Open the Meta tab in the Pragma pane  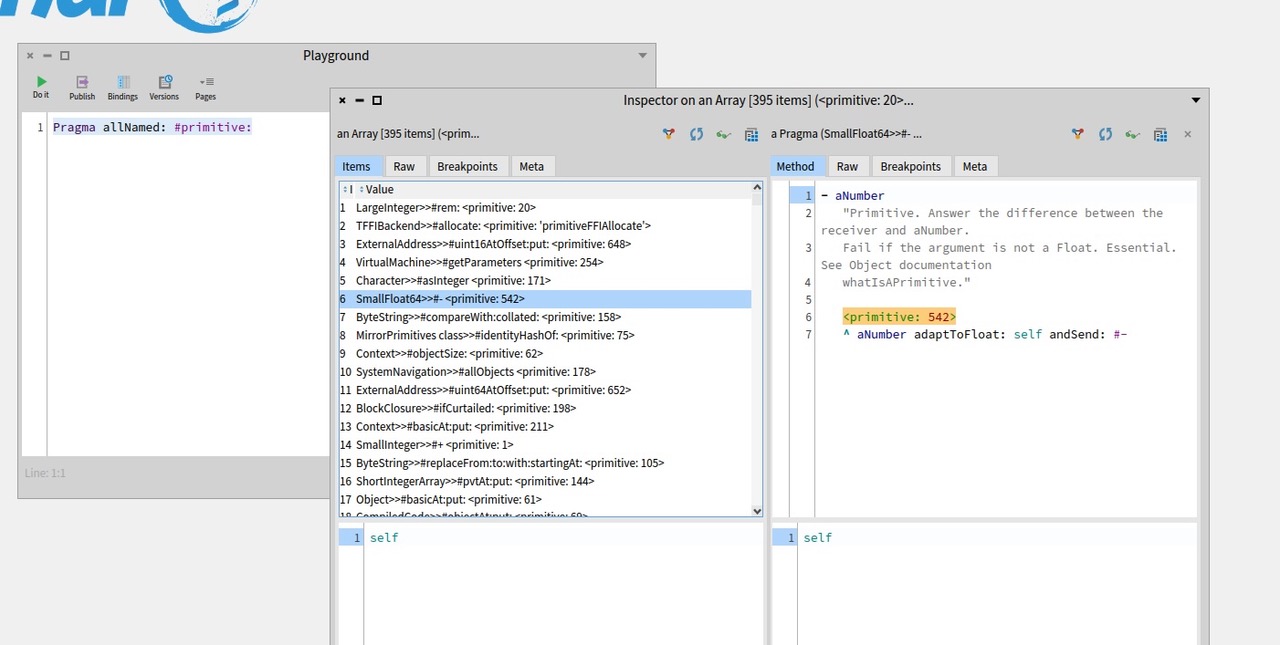pos(975,167)
